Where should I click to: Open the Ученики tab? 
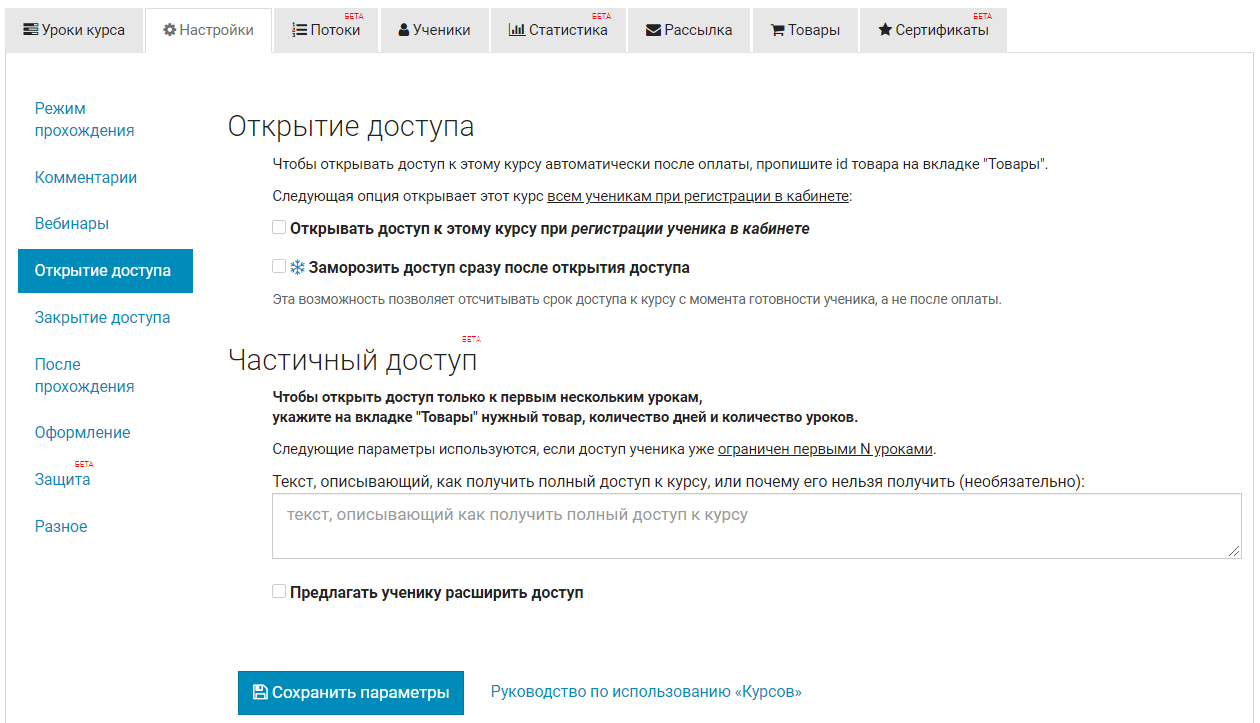(434, 30)
